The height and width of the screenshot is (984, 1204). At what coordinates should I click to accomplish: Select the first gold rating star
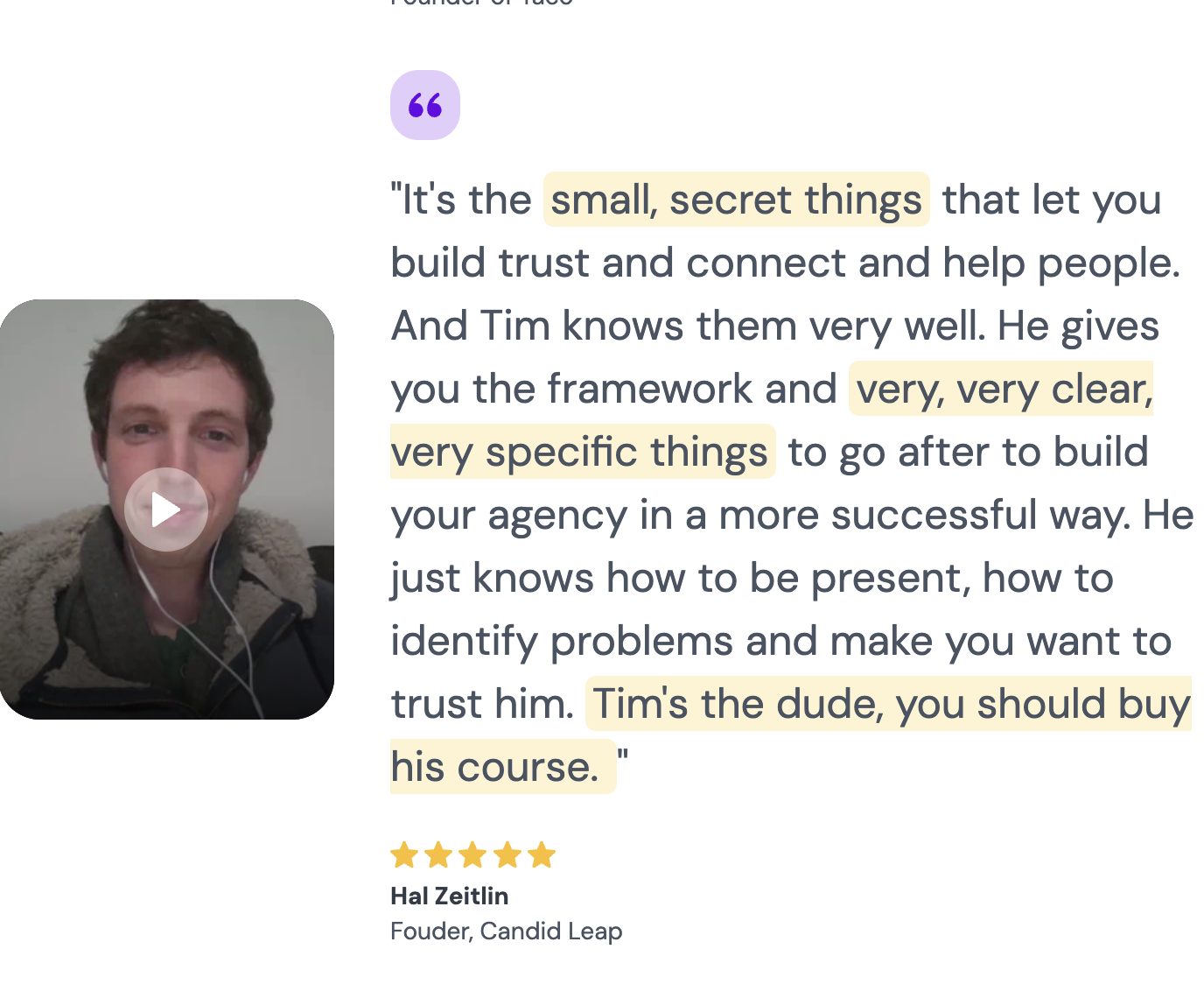pyautogui.click(x=404, y=854)
